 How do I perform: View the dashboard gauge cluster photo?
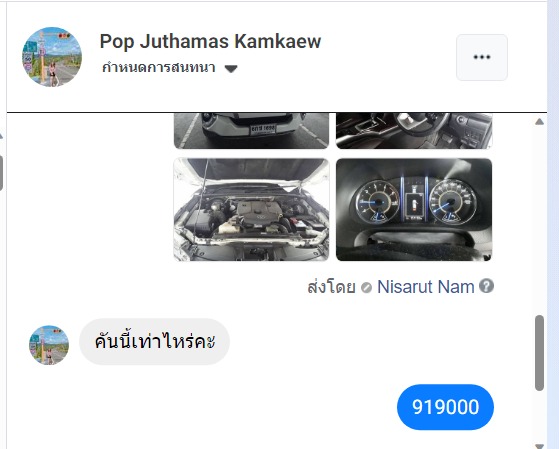pyautogui.click(x=414, y=209)
